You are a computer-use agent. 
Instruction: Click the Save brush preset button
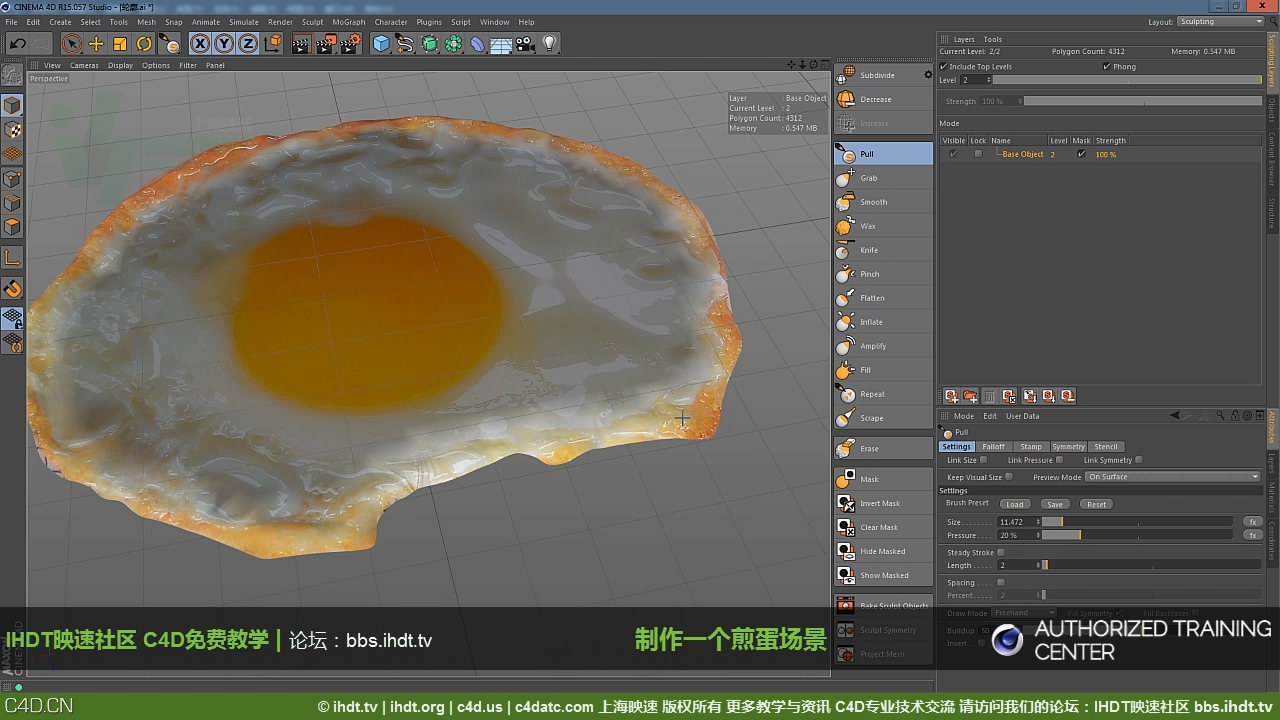1055,504
